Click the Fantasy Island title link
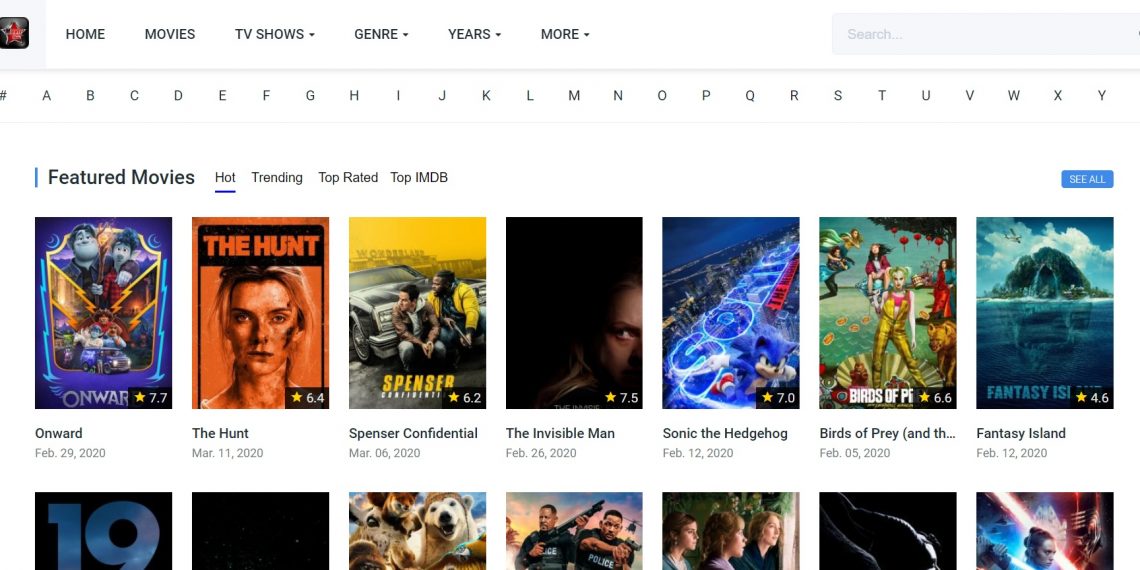Screen dimensions: 1140x570 tap(1021, 433)
